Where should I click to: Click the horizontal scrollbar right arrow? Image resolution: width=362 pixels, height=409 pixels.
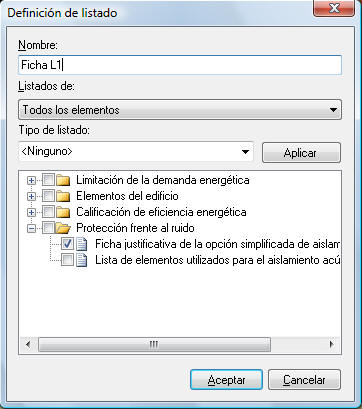pyautogui.click(x=331, y=344)
